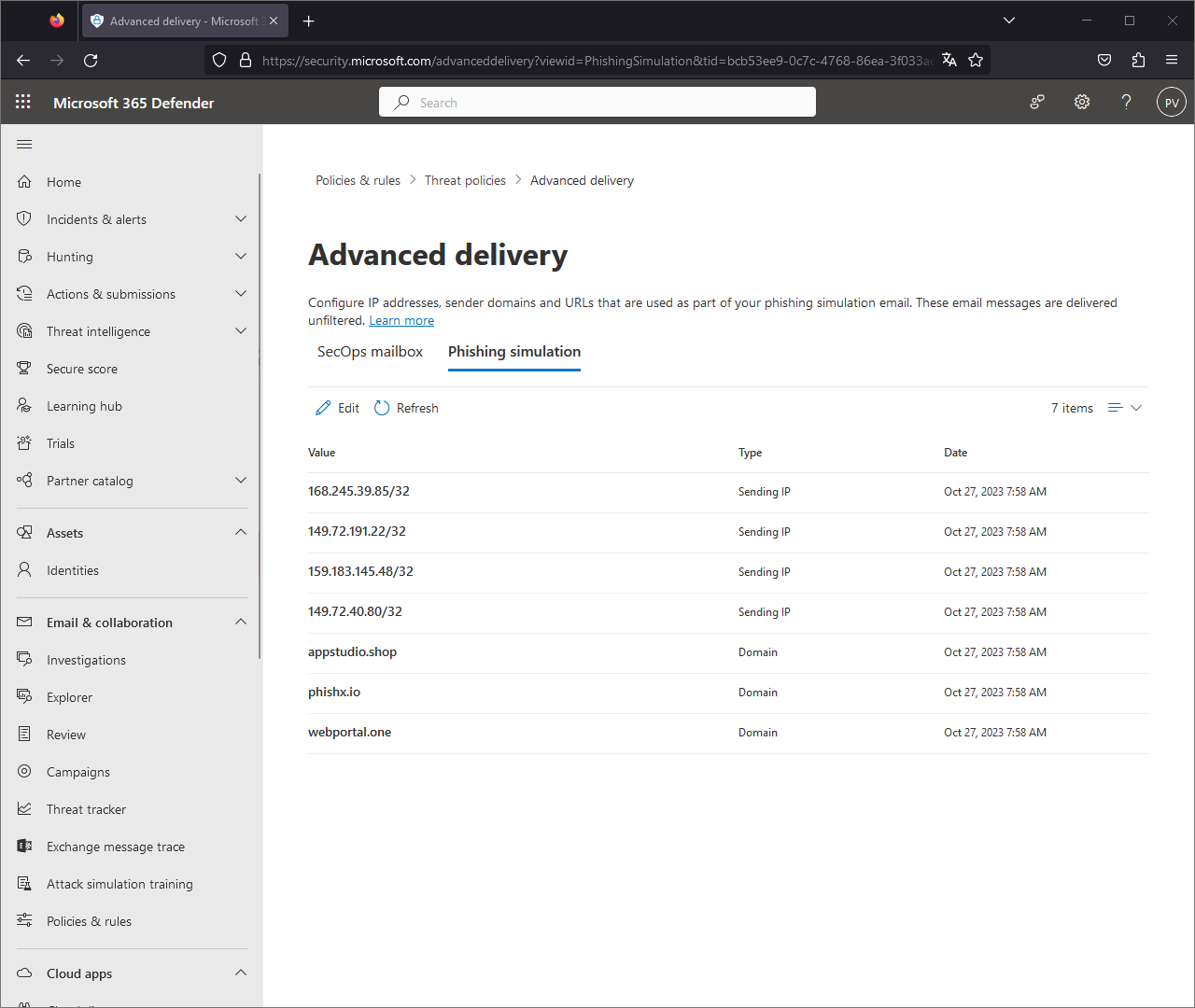Select the webportal.one domain row

click(x=728, y=733)
